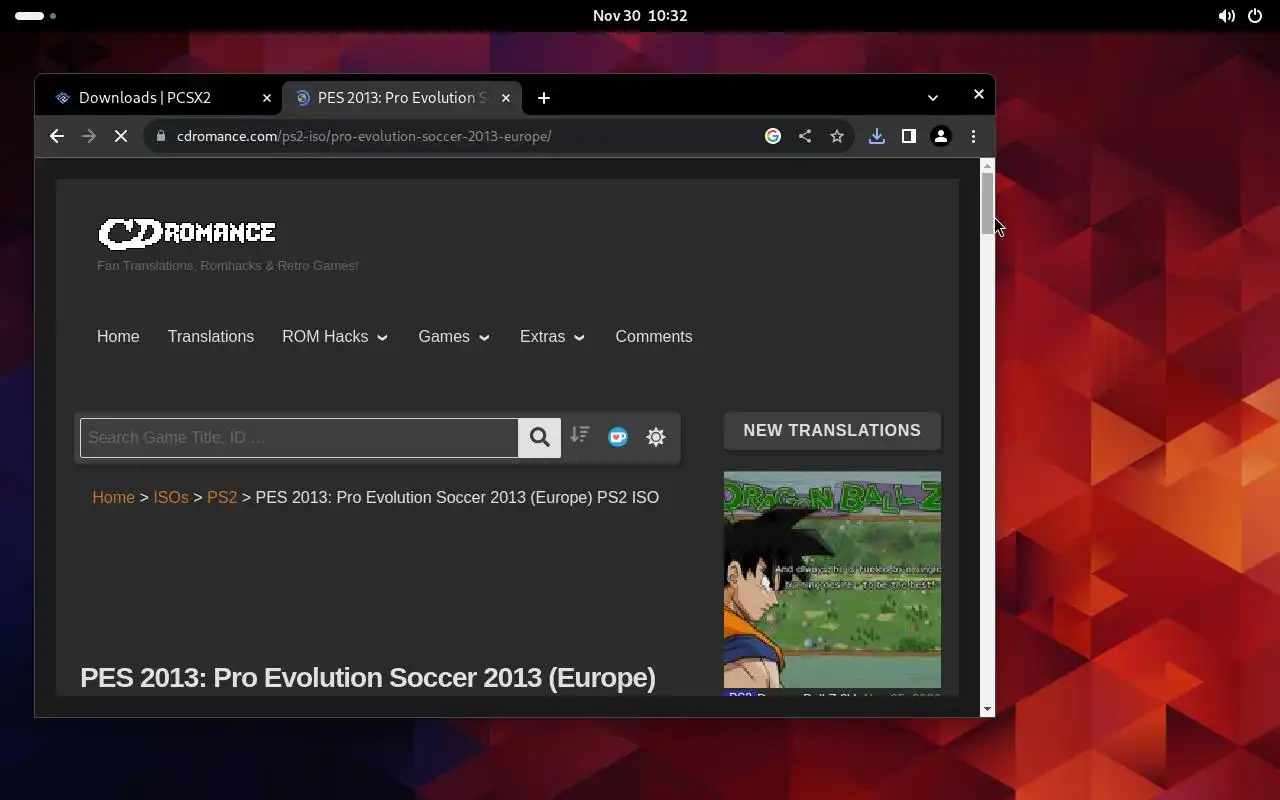Click the Ko-fi coffee cup icon
The width and height of the screenshot is (1280, 800).
click(x=618, y=436)
